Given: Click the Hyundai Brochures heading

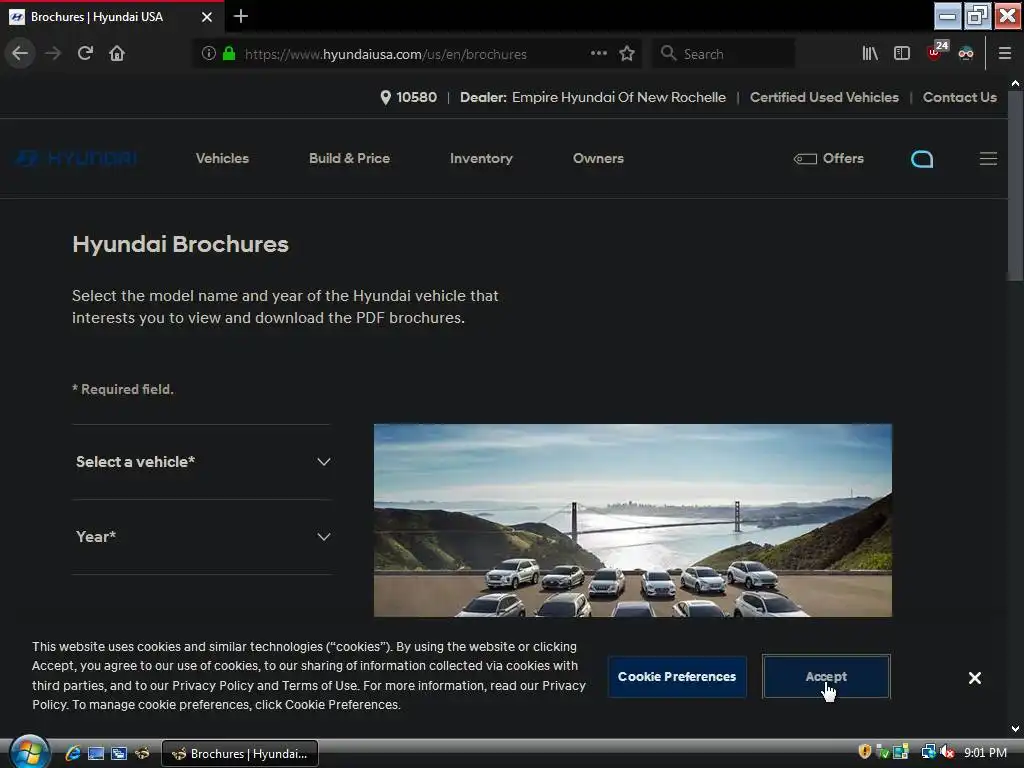Looking at the screenshot, I should [x=180, y=244].
